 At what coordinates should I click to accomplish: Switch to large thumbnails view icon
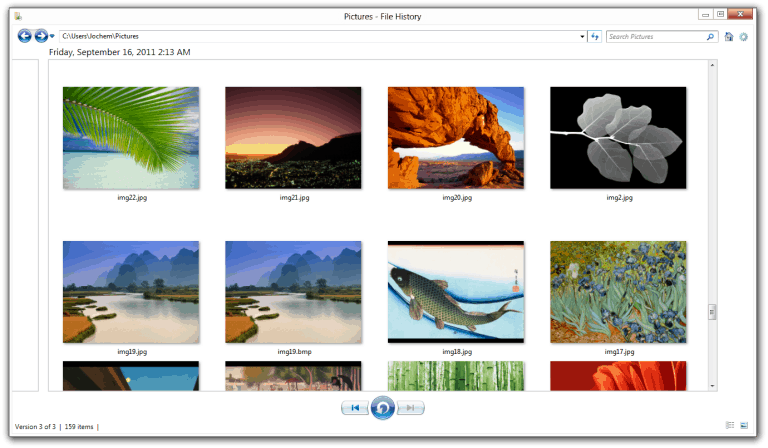point(744,425)
